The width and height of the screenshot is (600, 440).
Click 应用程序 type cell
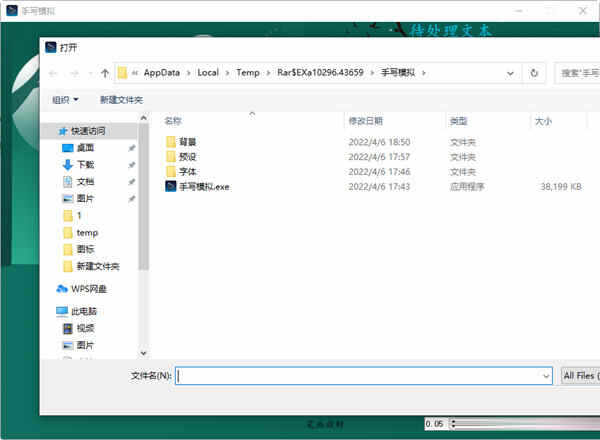pos(467,187)
